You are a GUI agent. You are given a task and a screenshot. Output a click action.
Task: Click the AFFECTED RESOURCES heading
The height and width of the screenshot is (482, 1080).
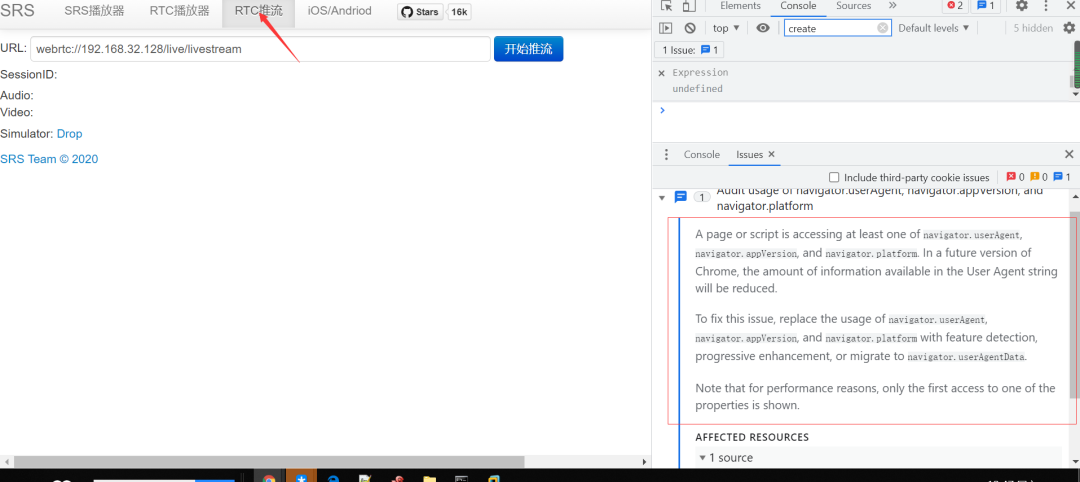(752, 437)
